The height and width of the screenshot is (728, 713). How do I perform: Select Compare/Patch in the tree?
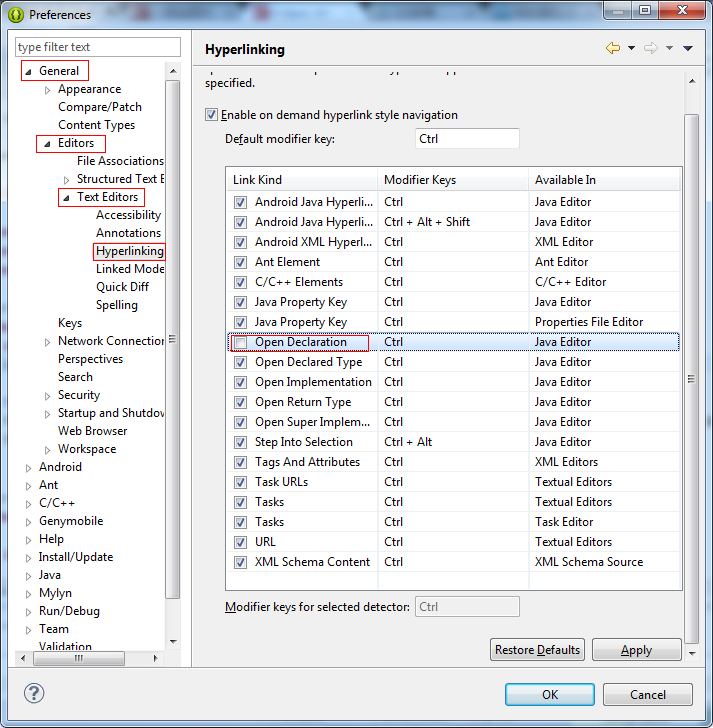tap(100, 107)
